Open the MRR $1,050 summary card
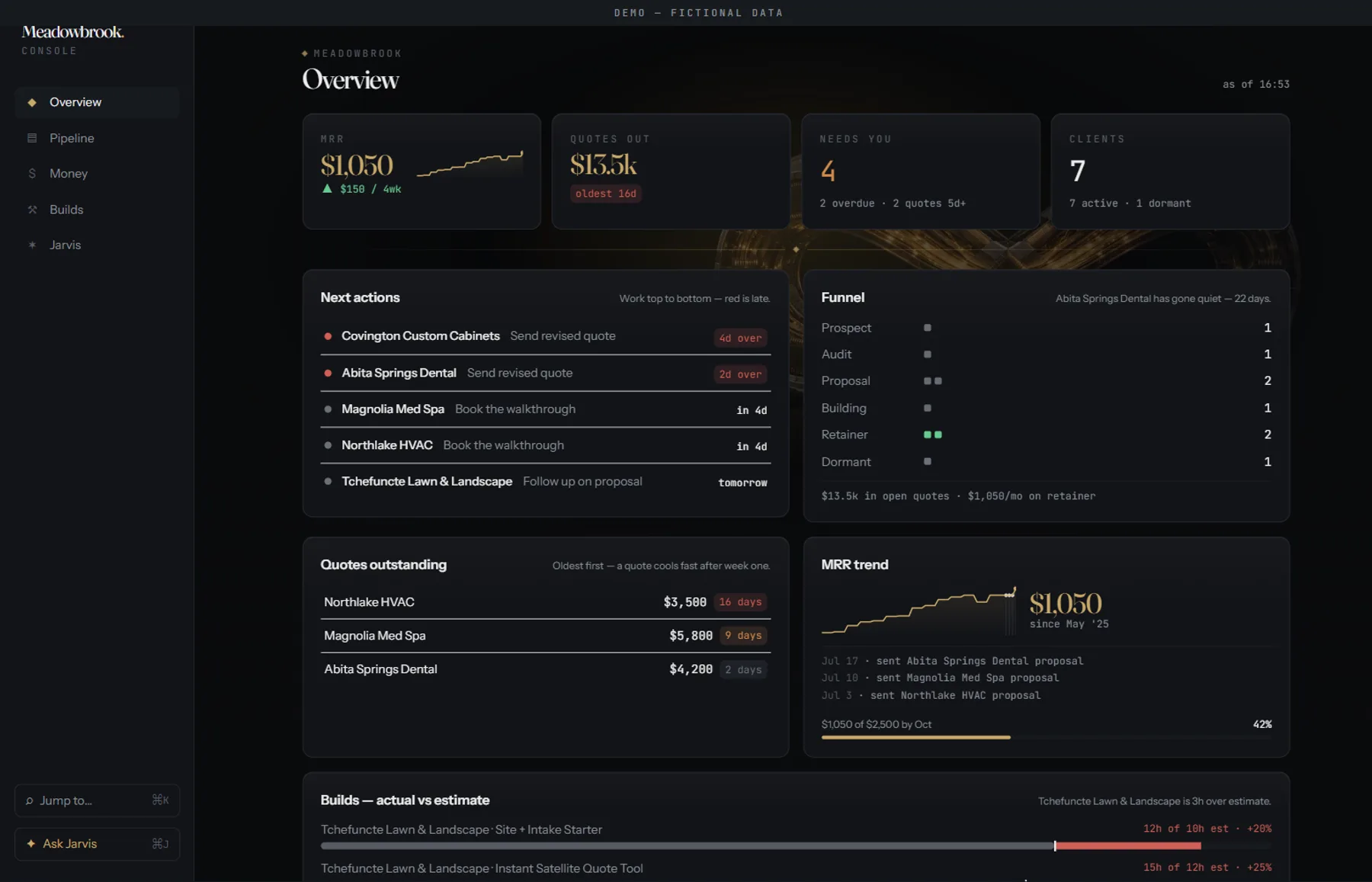The width and height of the screenshot is (1372, 882). pyautogui.click(x=422, y=172)
